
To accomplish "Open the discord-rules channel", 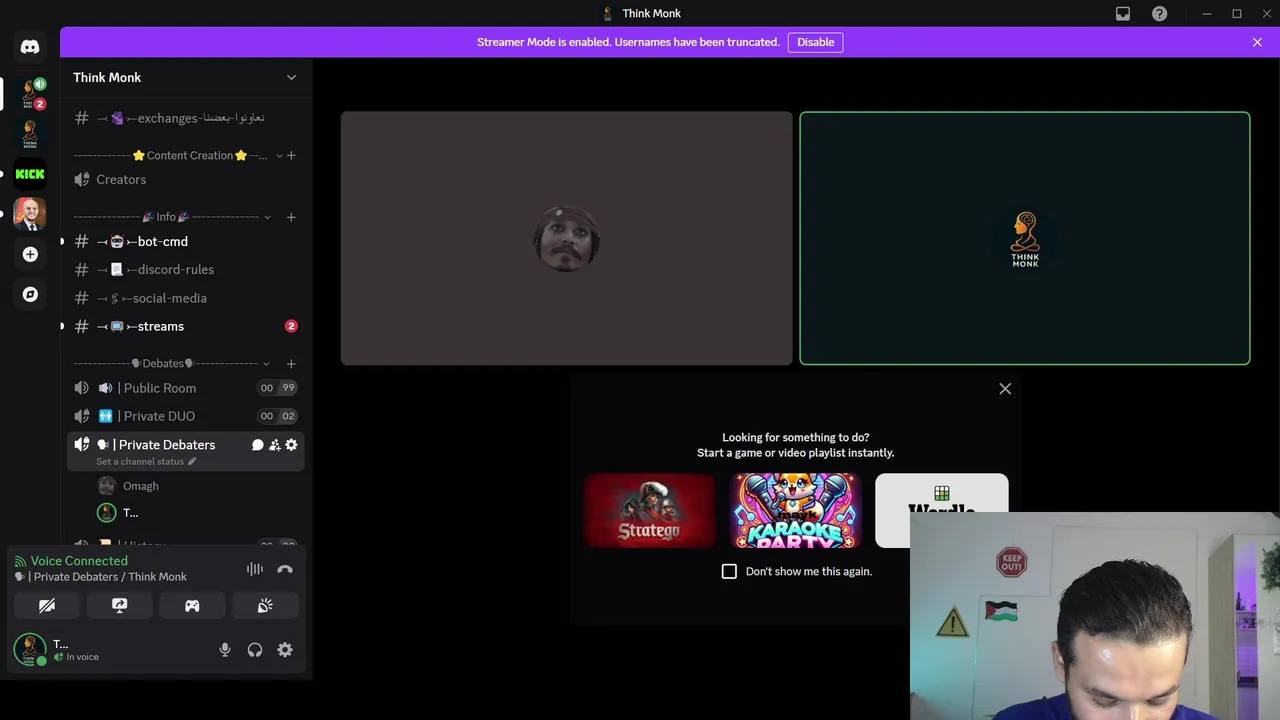I will tap(185, 270).
